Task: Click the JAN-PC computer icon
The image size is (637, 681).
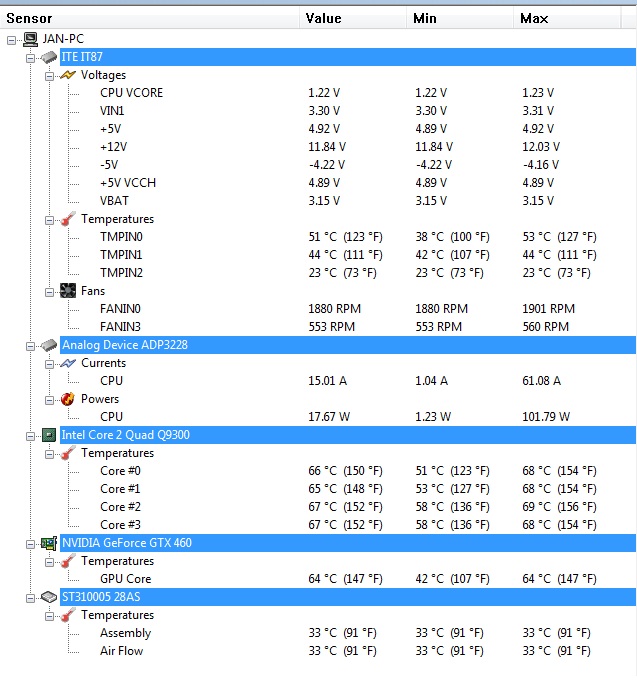Action: click(30, 39)
